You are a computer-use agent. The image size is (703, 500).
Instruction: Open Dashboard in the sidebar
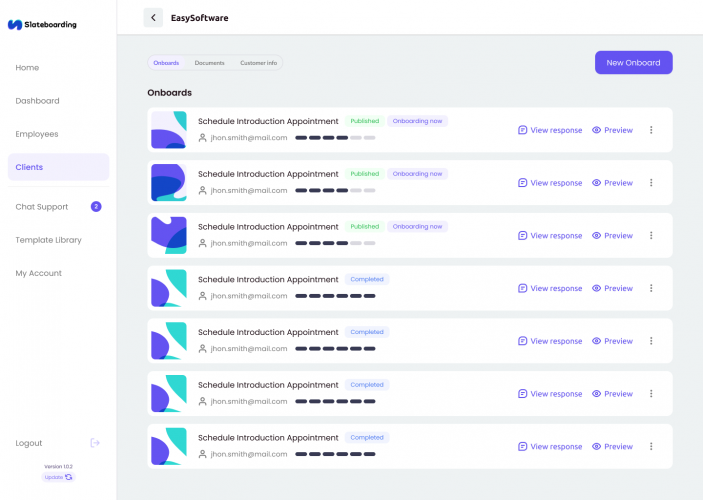37,101
